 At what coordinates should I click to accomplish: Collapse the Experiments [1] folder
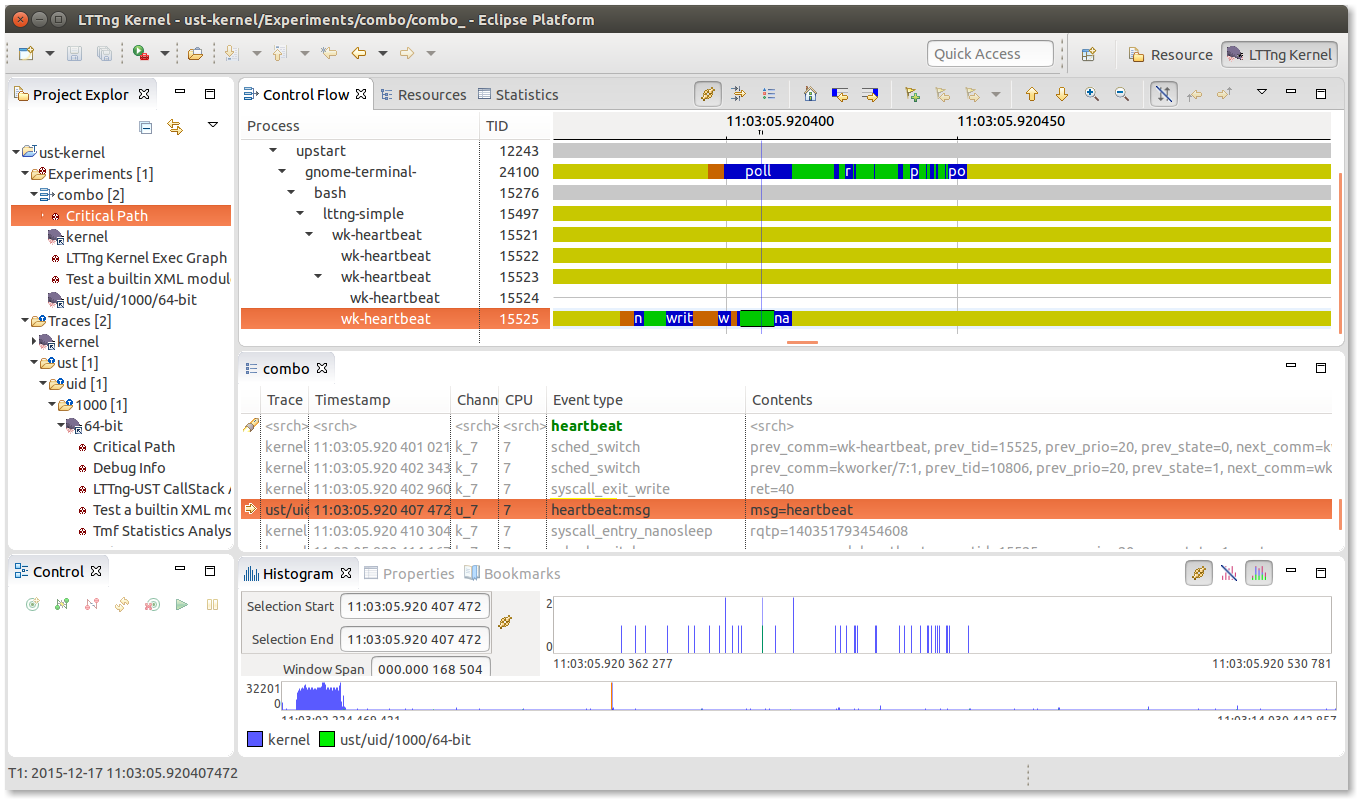(x=25, y=174)
